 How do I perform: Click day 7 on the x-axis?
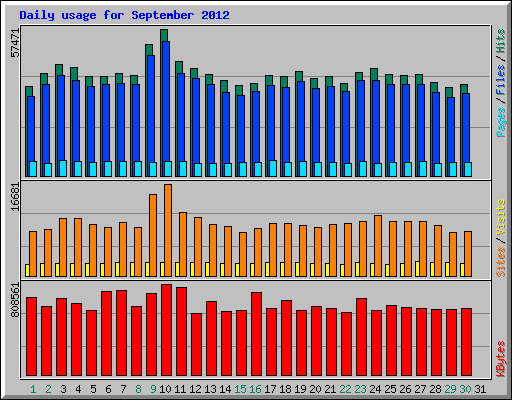pos(123,389)
